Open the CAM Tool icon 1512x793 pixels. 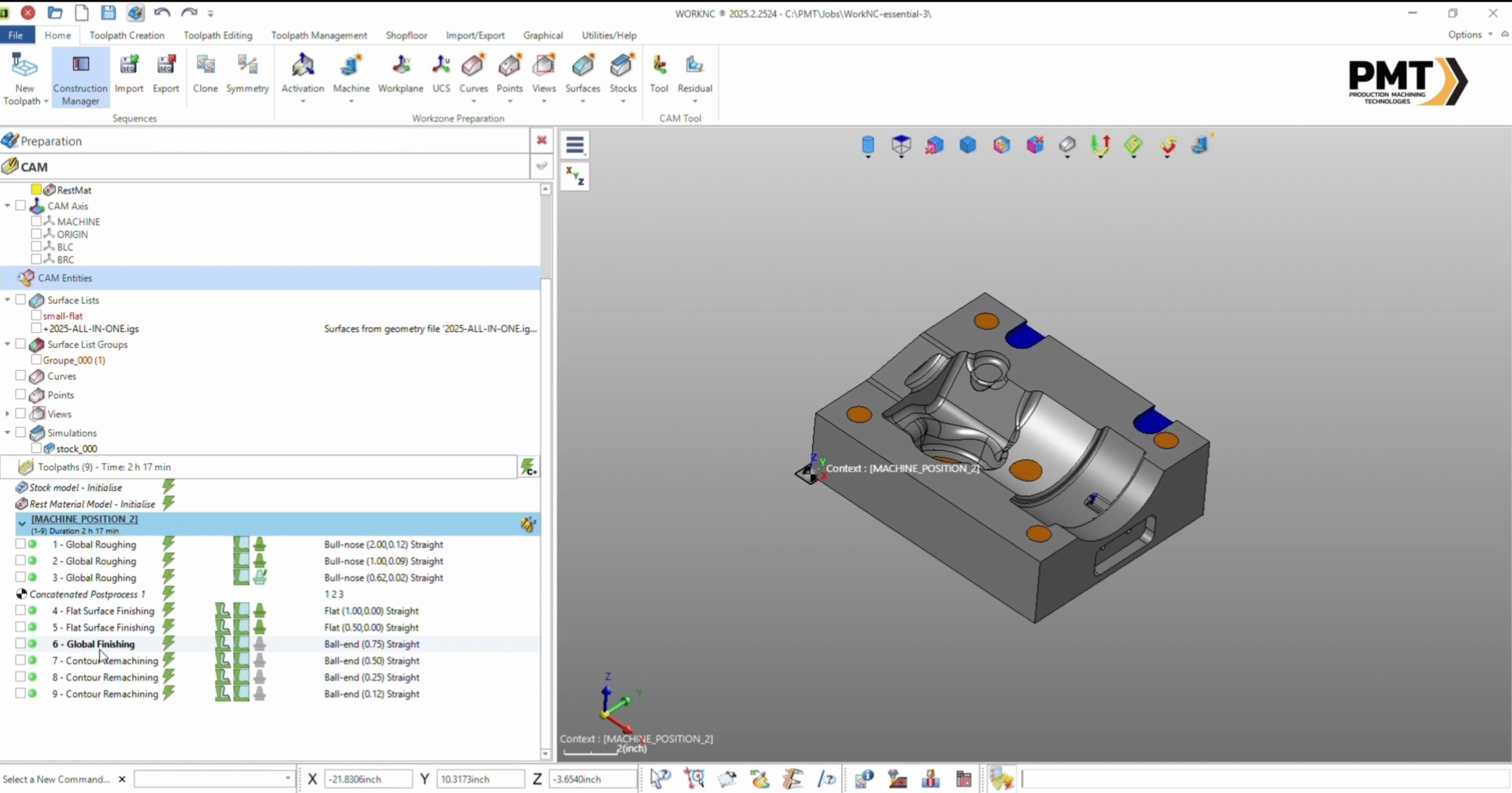click(659, 73)
